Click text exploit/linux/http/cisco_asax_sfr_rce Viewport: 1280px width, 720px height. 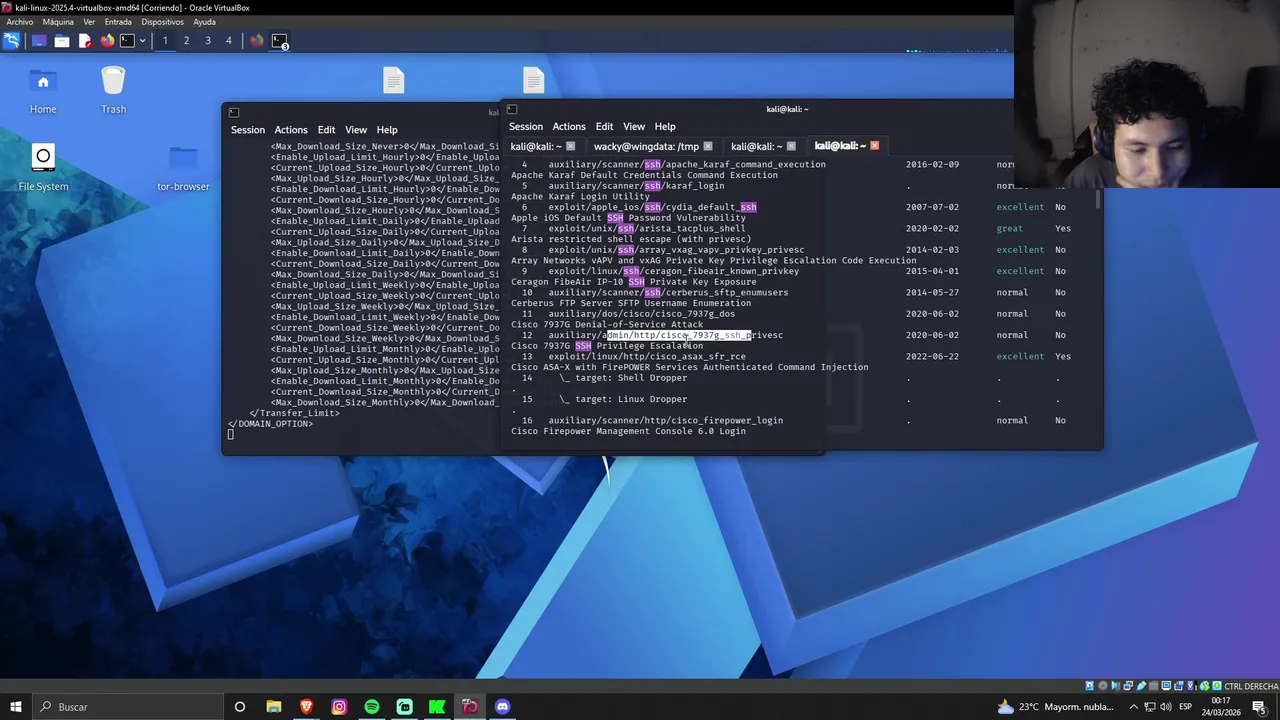647,356
